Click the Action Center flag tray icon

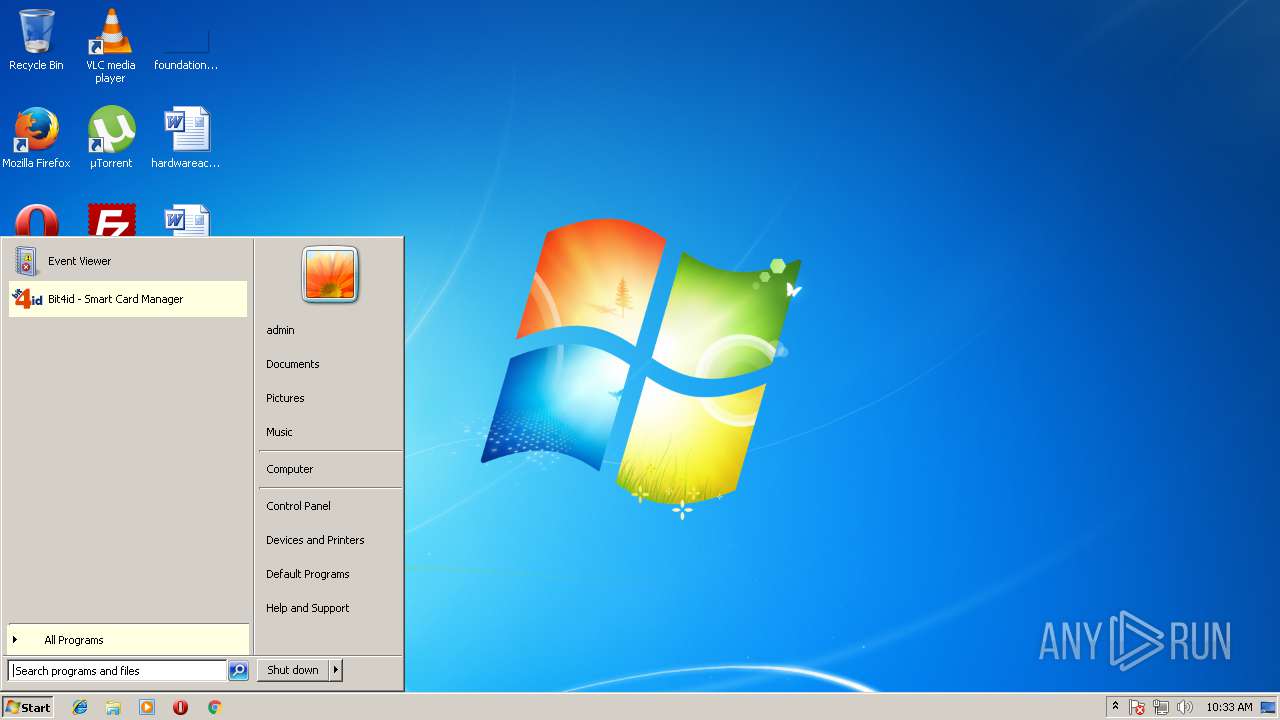(1137, 707)
